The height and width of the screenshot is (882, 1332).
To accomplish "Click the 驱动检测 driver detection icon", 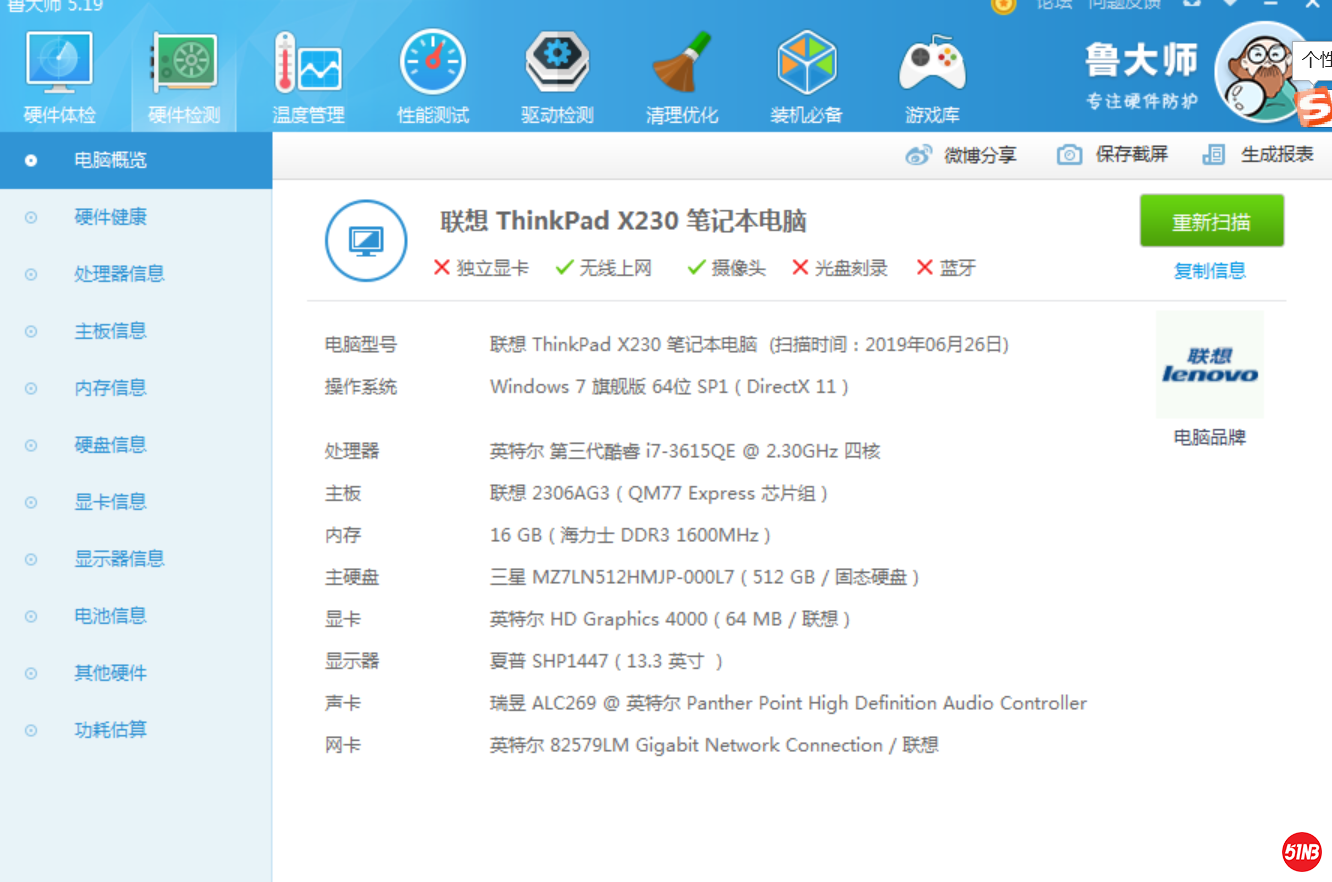I will tap(557, 65).
